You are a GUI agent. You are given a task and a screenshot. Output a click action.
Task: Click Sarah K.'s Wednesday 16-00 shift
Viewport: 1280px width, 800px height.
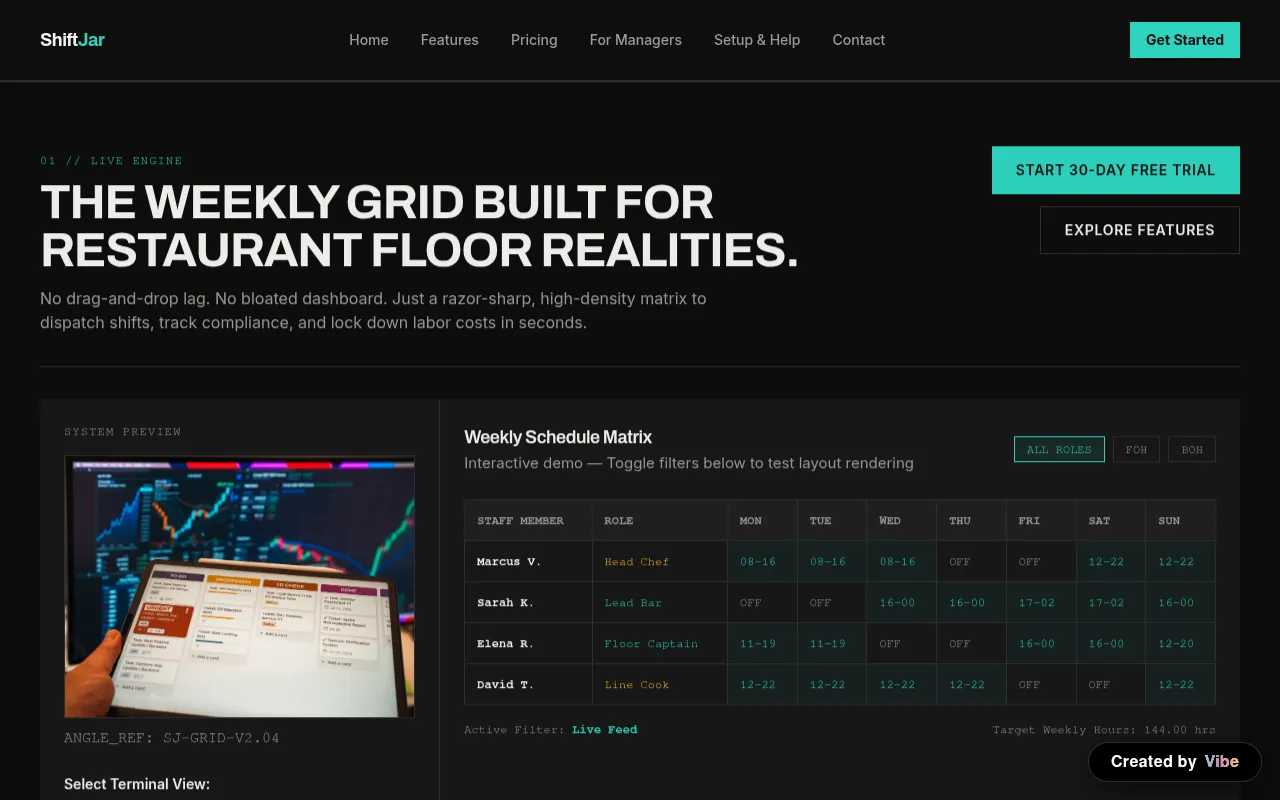point(902,603)
